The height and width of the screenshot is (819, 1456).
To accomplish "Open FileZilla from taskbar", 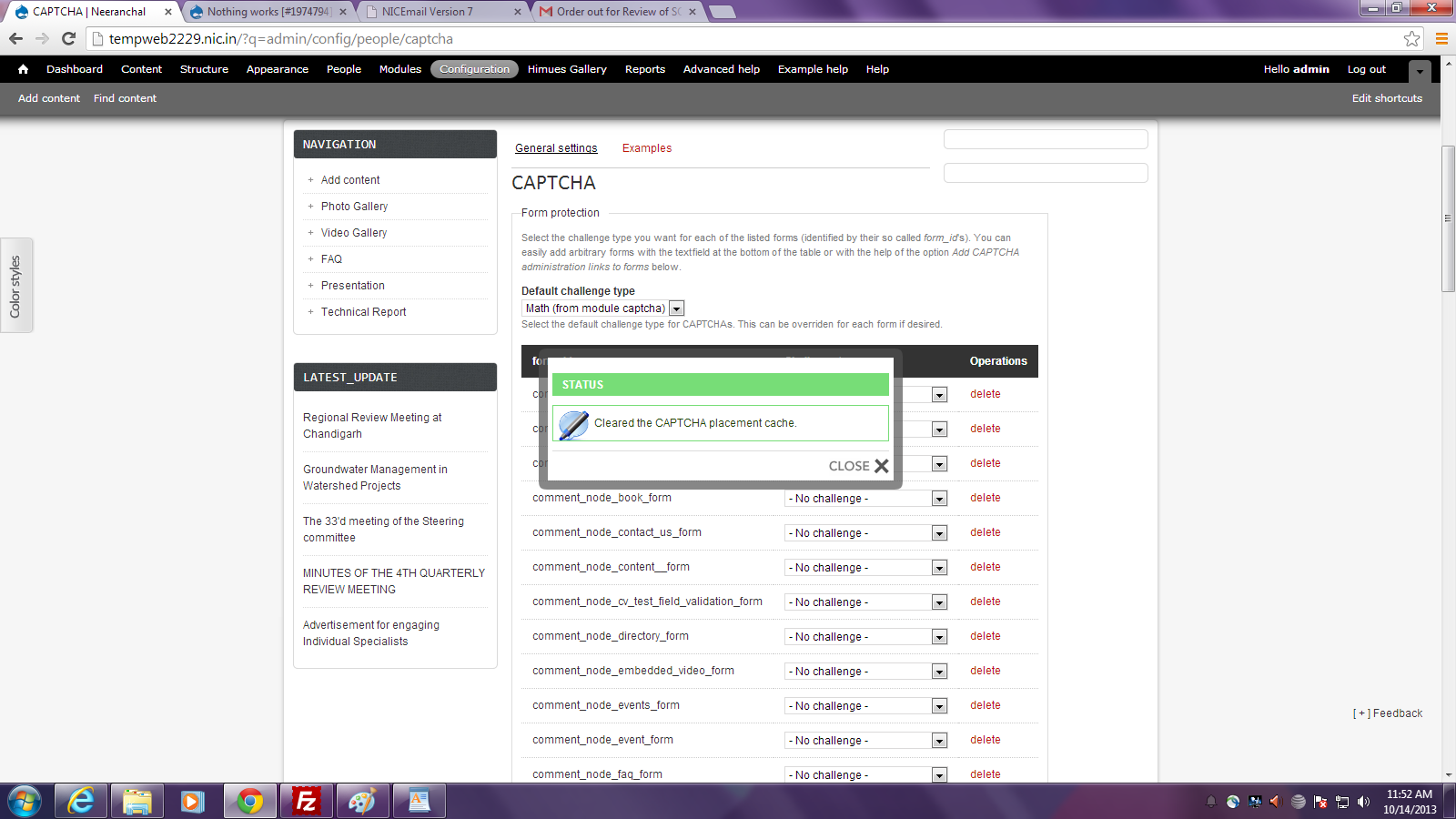I will pyautogui.click(x=306, y=802).
